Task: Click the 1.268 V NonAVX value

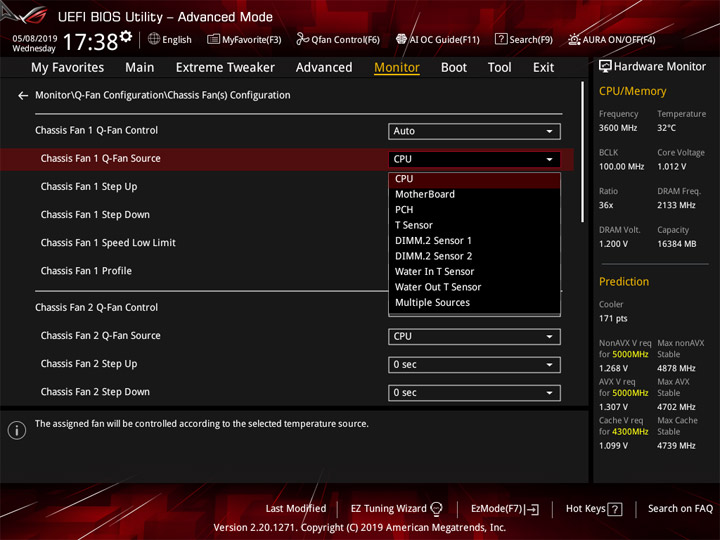Action: (x=613, y=368)
